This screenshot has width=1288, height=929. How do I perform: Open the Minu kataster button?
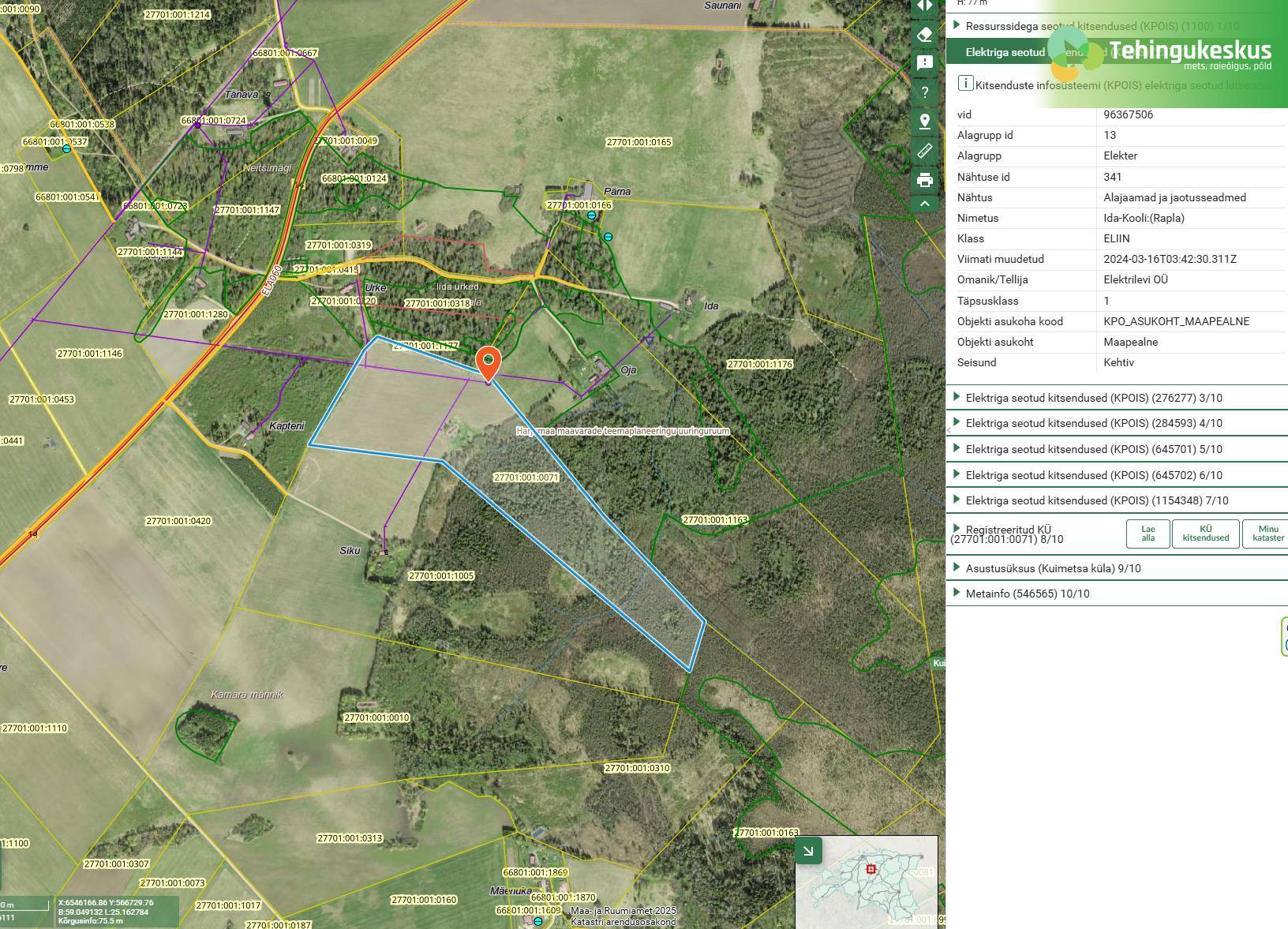[x=1267, y=534]
